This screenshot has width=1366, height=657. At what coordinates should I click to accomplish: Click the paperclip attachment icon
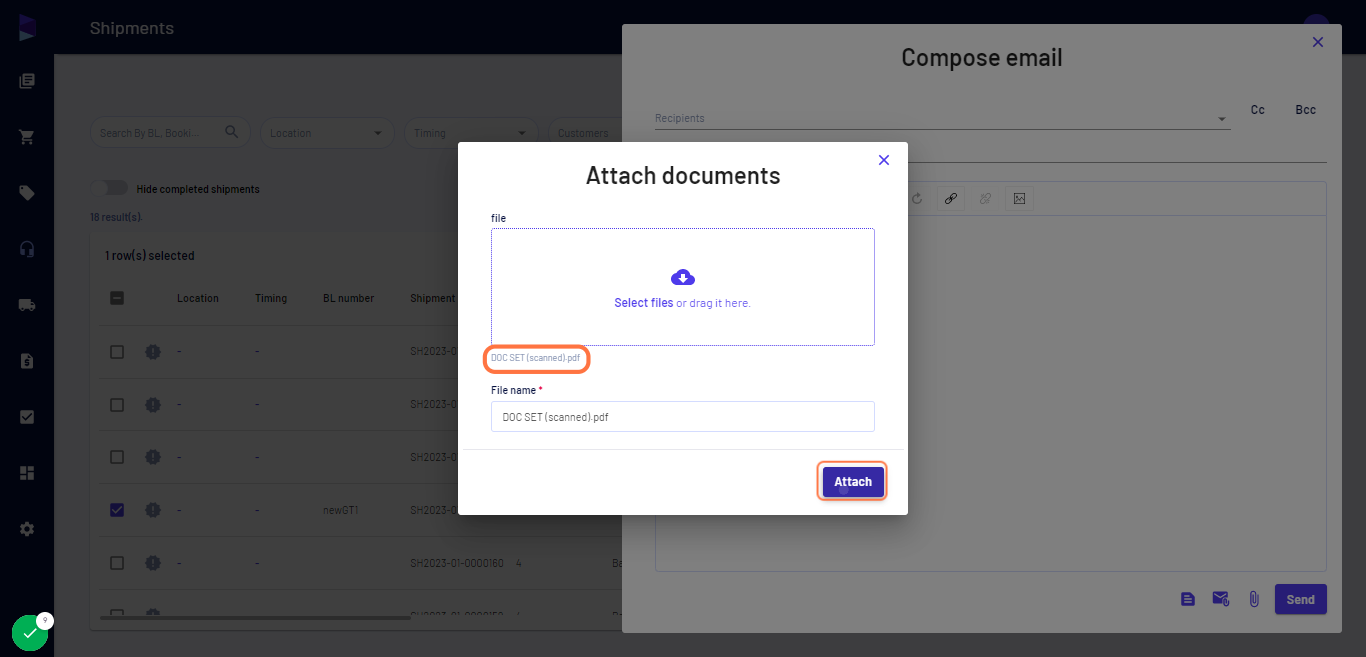coord(1254,599)
